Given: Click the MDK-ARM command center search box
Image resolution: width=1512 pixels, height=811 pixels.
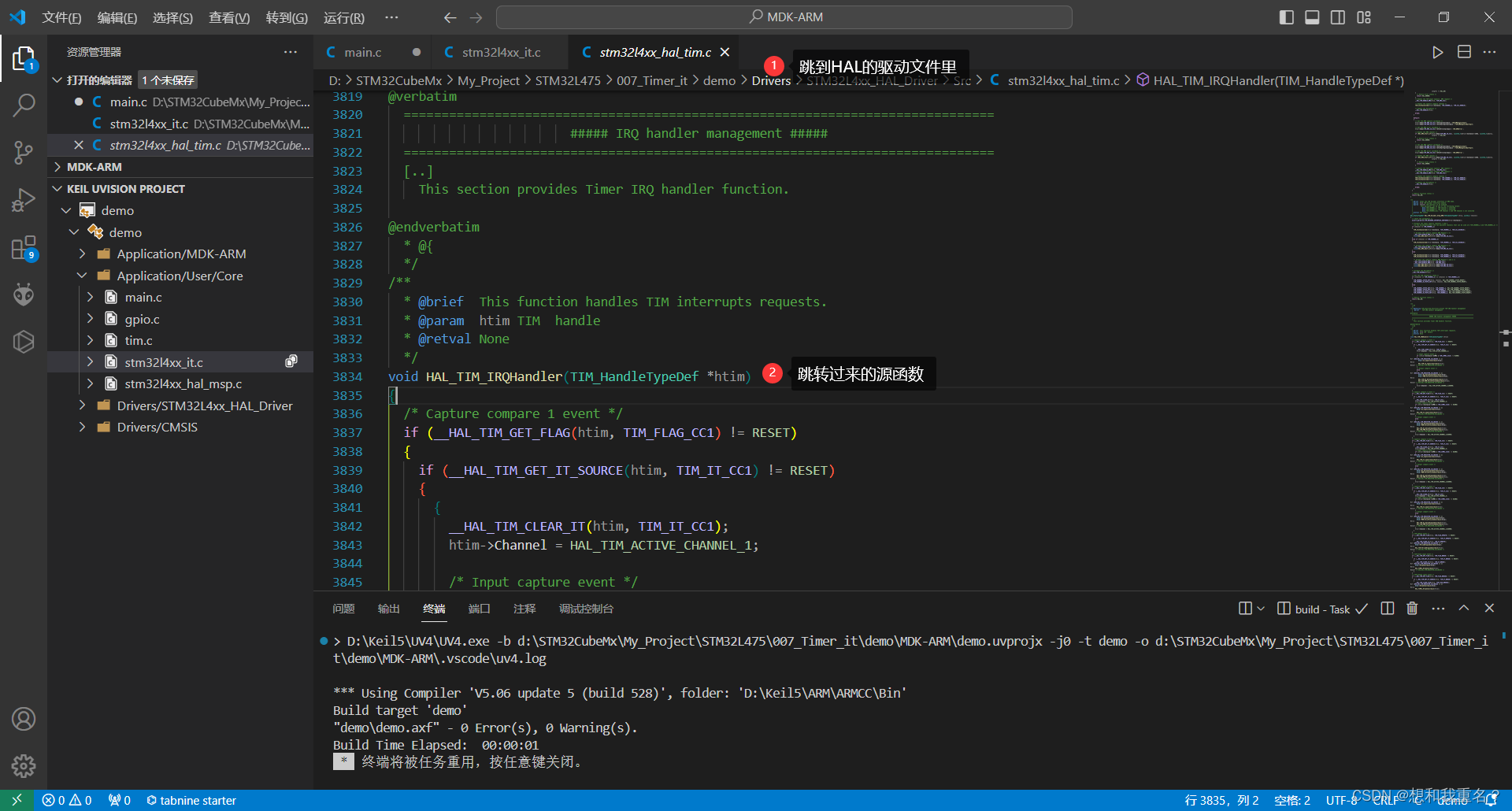Looking at the screenshot, I should [x=784, y=17].
